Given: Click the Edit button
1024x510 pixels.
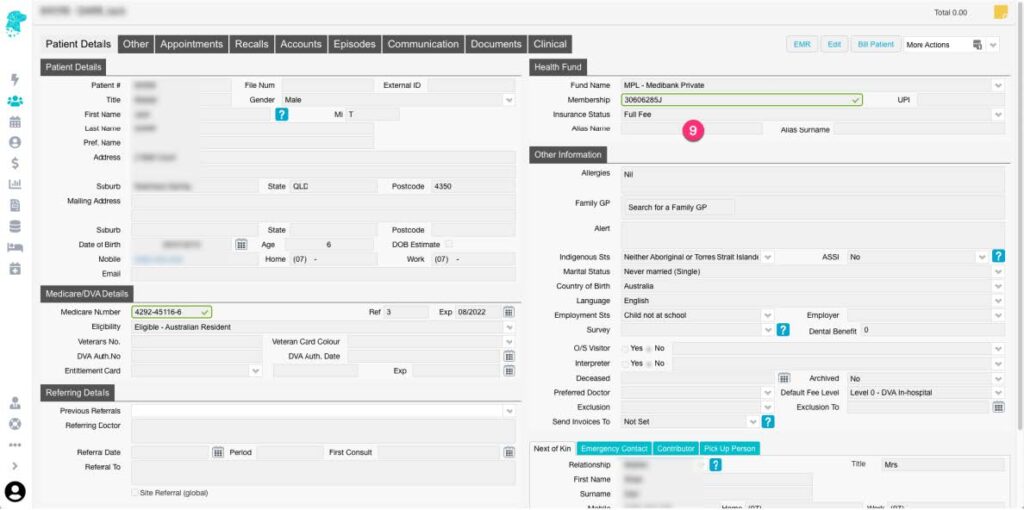Looking at the screenshot, I should tap(834, 44).
